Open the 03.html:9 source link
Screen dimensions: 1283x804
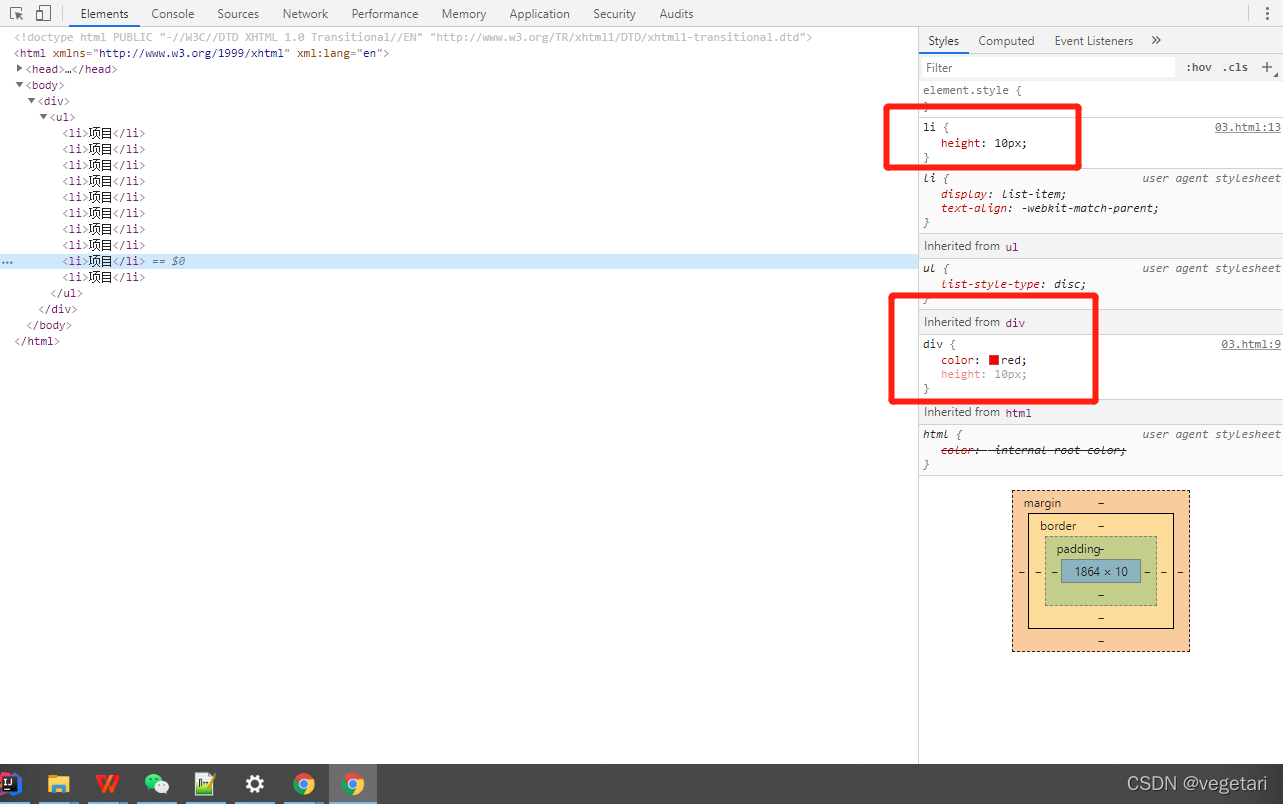pyautogui.click(x=1251, y=344)
